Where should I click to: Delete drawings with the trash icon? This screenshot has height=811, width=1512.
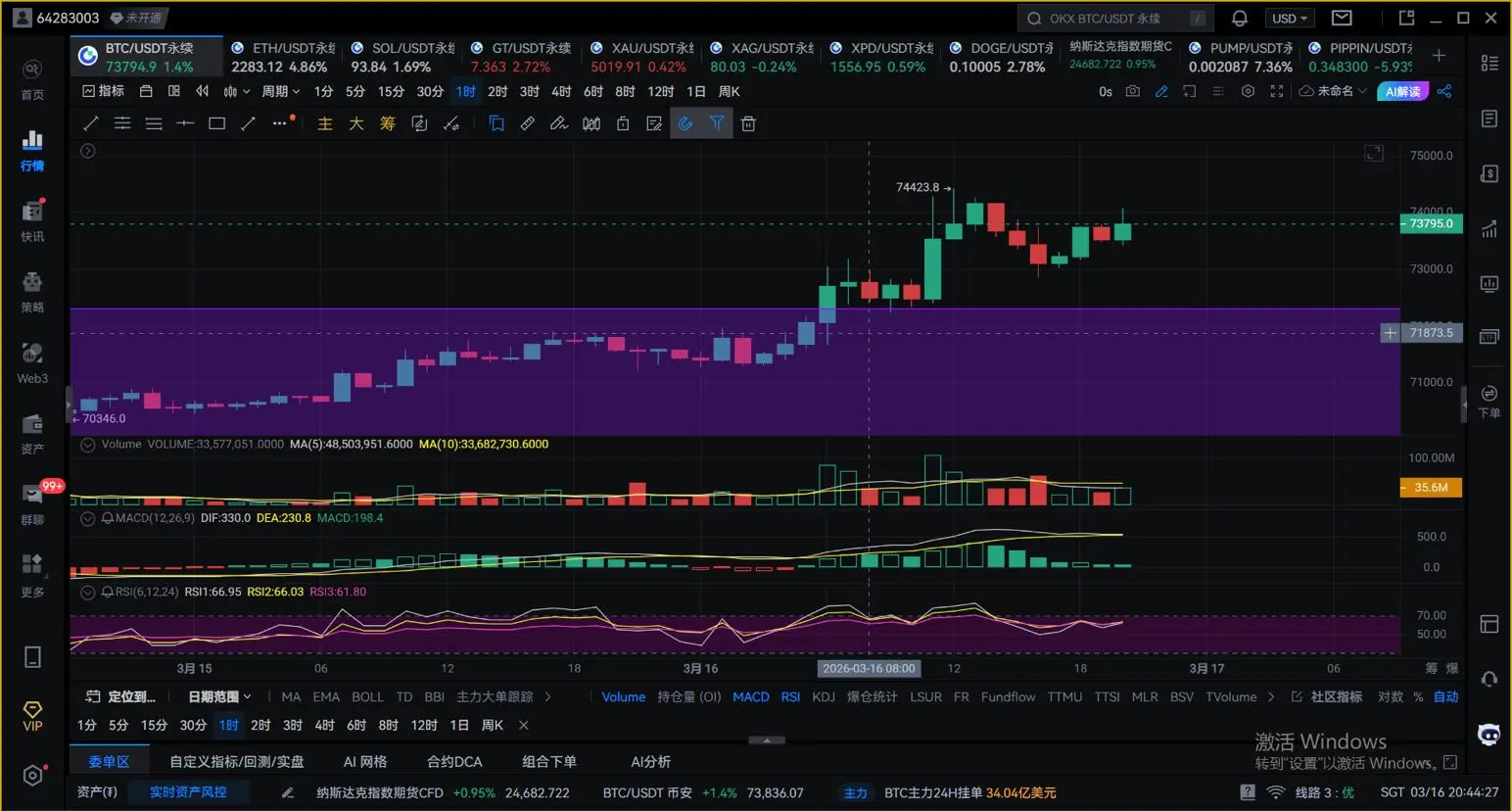(x=748, y=123)
